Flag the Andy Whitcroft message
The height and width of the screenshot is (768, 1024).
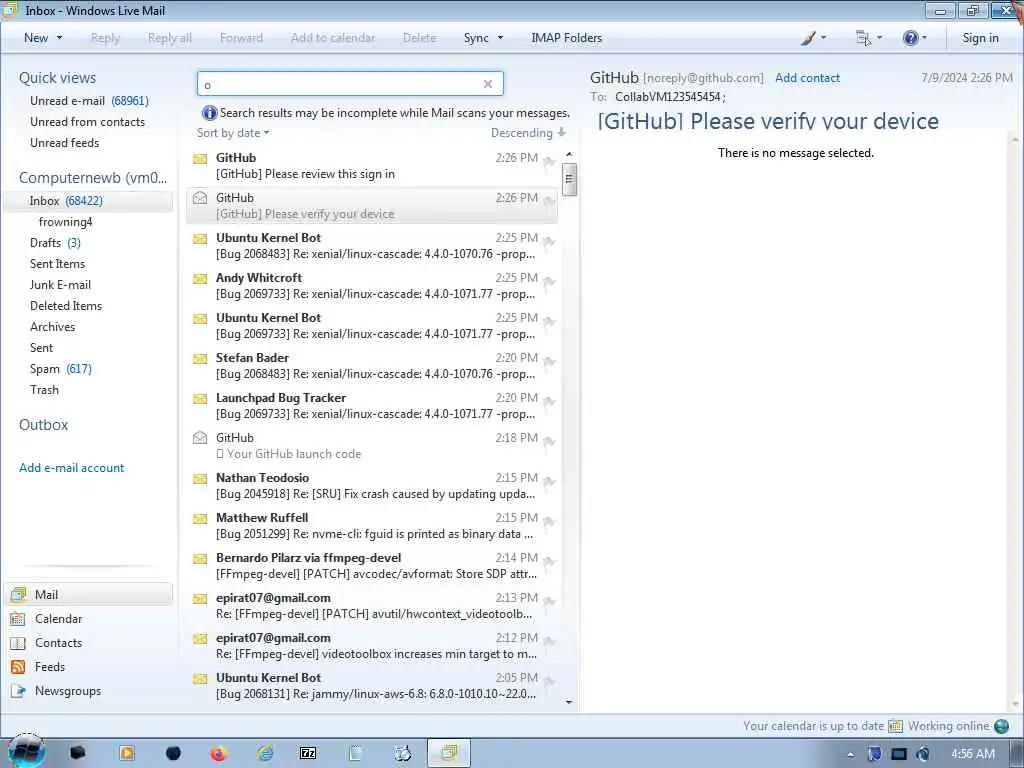(549, 282)
